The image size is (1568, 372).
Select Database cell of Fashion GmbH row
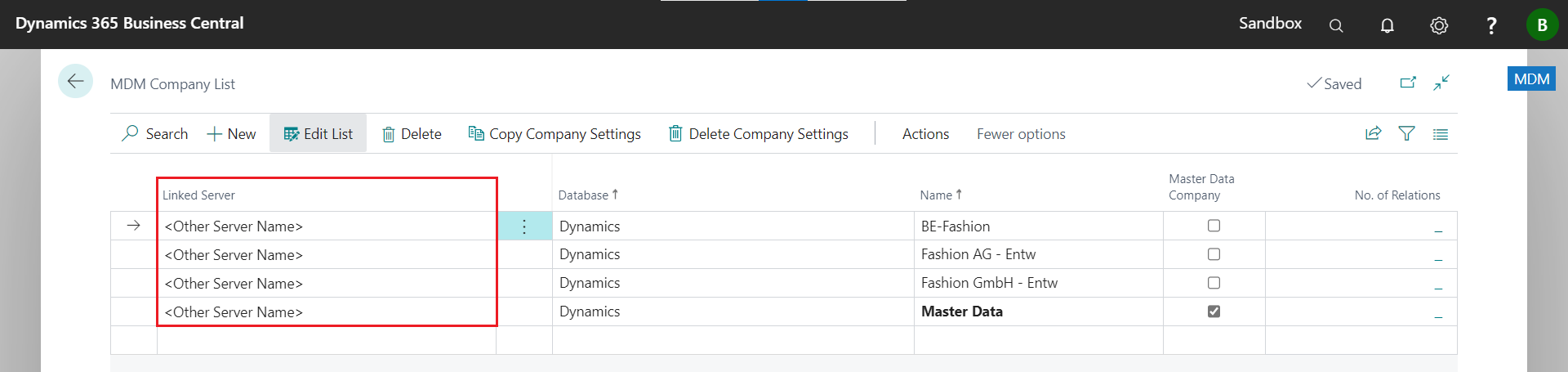pos(733,283)
